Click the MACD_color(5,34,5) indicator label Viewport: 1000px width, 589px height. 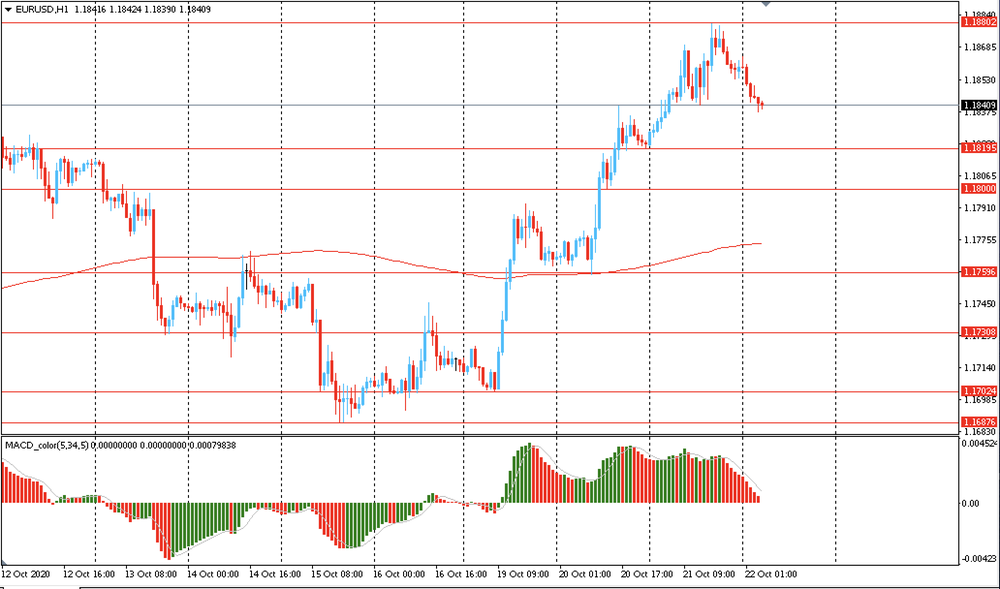46,444
